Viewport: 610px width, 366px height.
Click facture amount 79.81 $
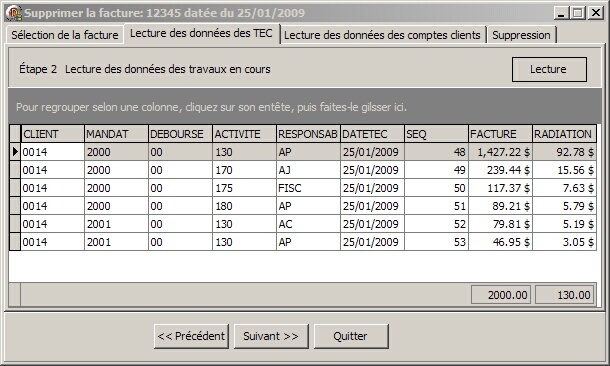click(500, 224)
